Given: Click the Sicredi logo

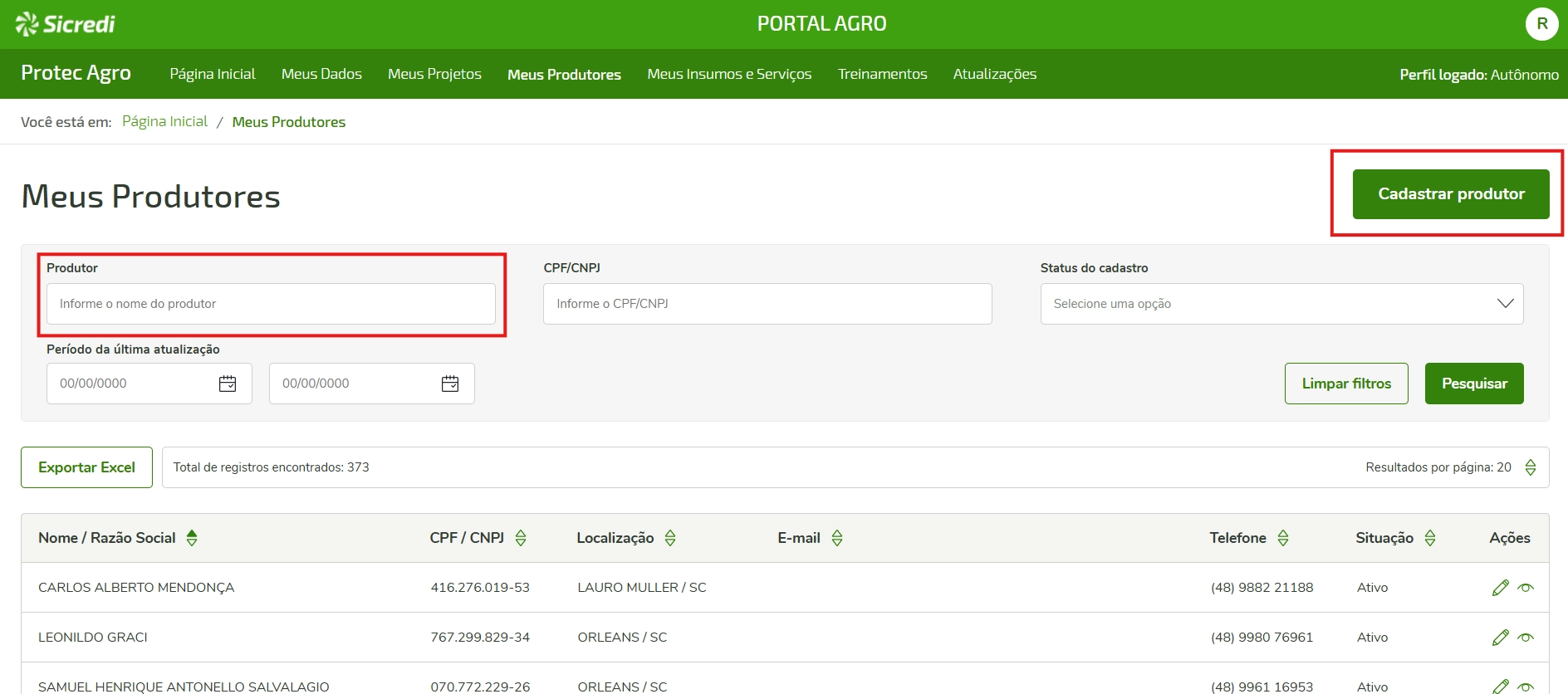Looking at the screenshot, I should click(x=66, y=24).
